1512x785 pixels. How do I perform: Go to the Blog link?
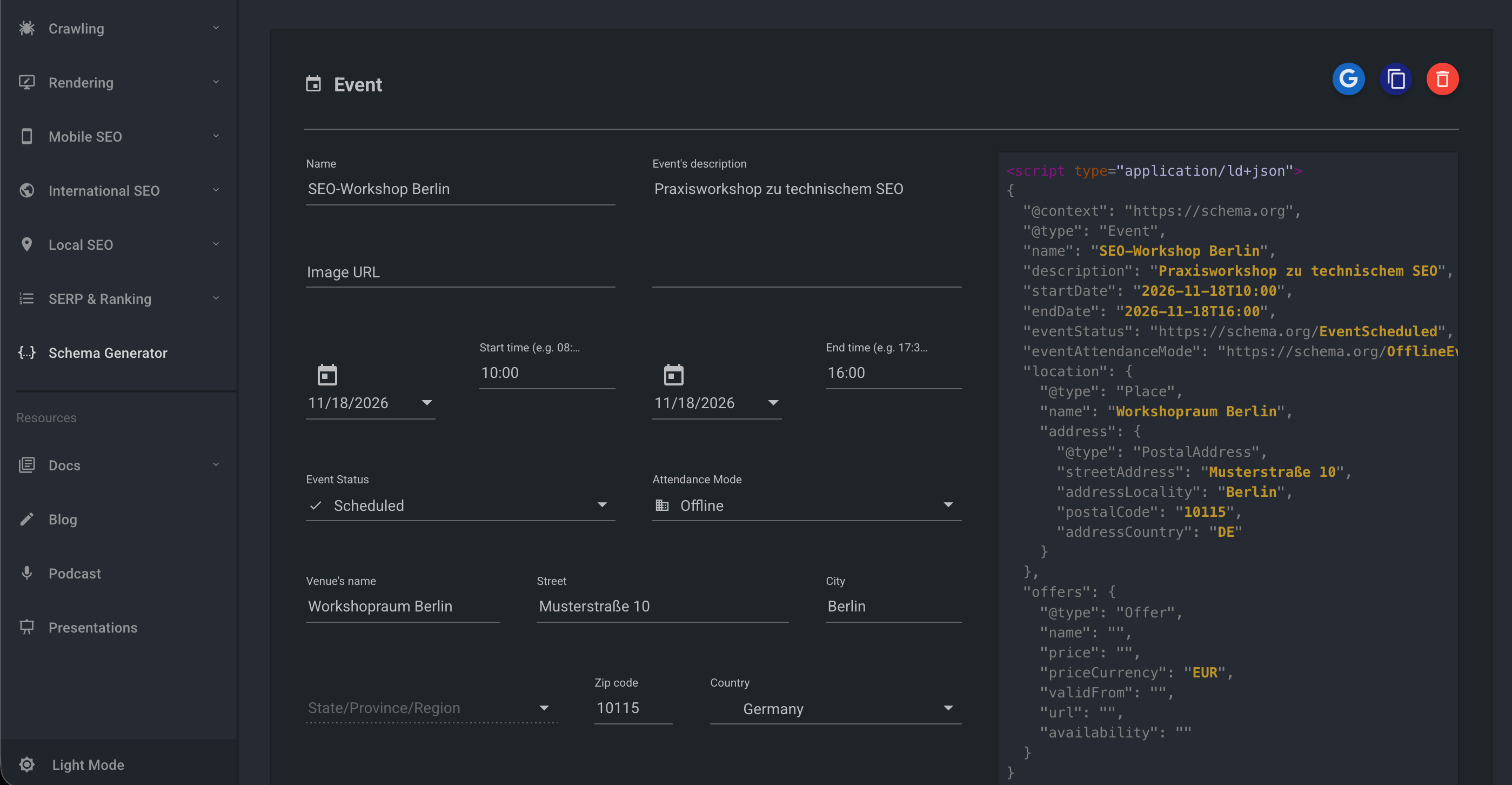point(119,520)
